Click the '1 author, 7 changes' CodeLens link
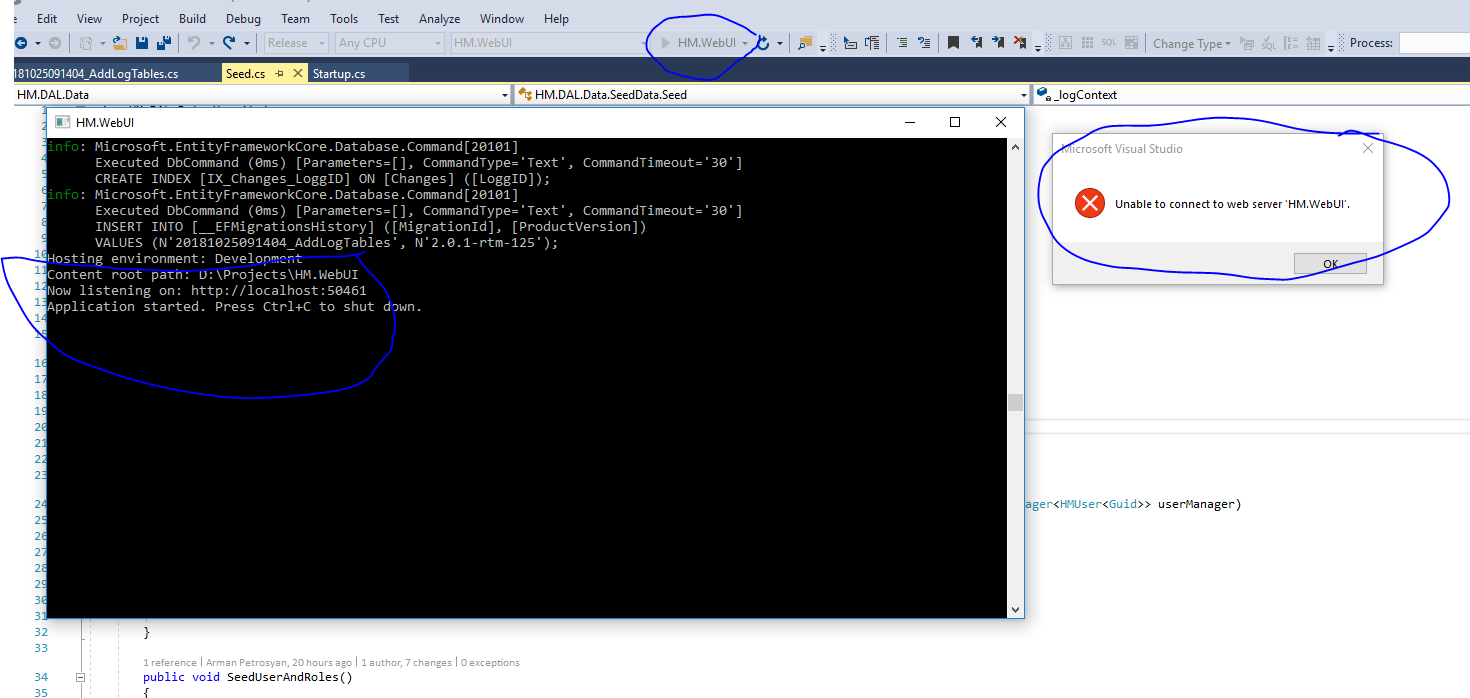Screen dimensions: 1470x698 406,662
